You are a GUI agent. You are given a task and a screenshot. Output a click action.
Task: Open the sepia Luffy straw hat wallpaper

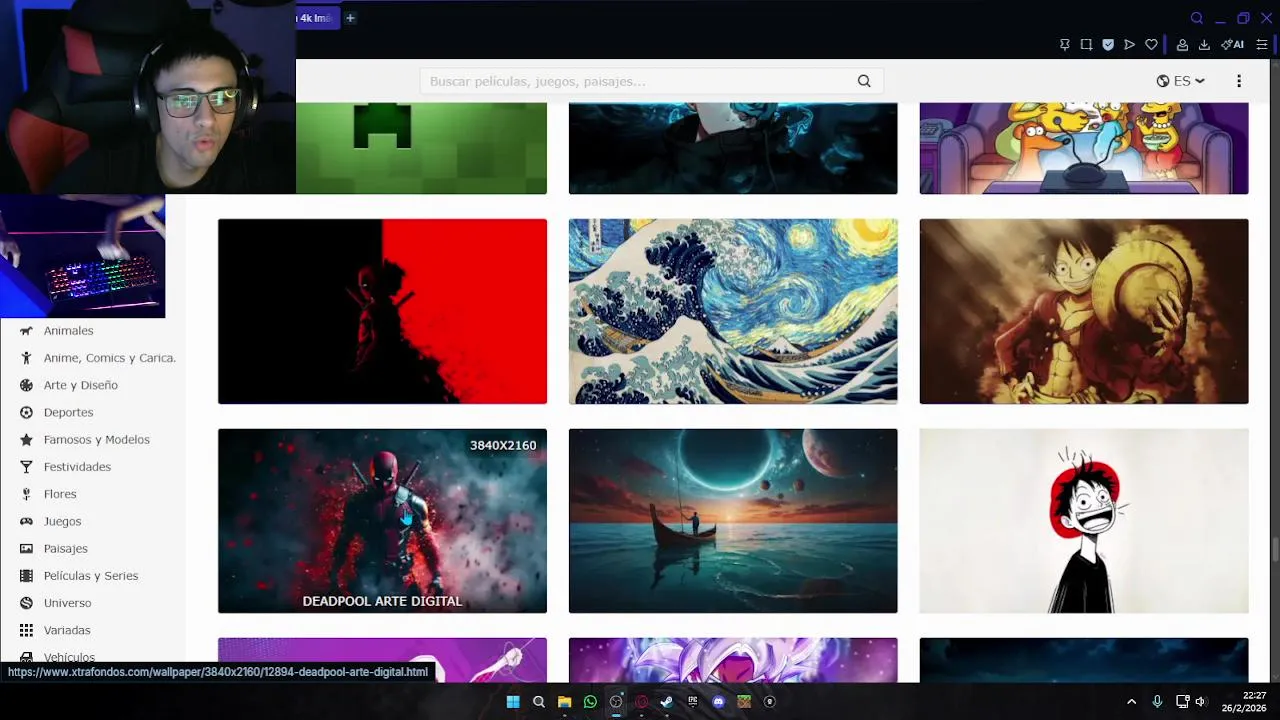pos(1084,311)
